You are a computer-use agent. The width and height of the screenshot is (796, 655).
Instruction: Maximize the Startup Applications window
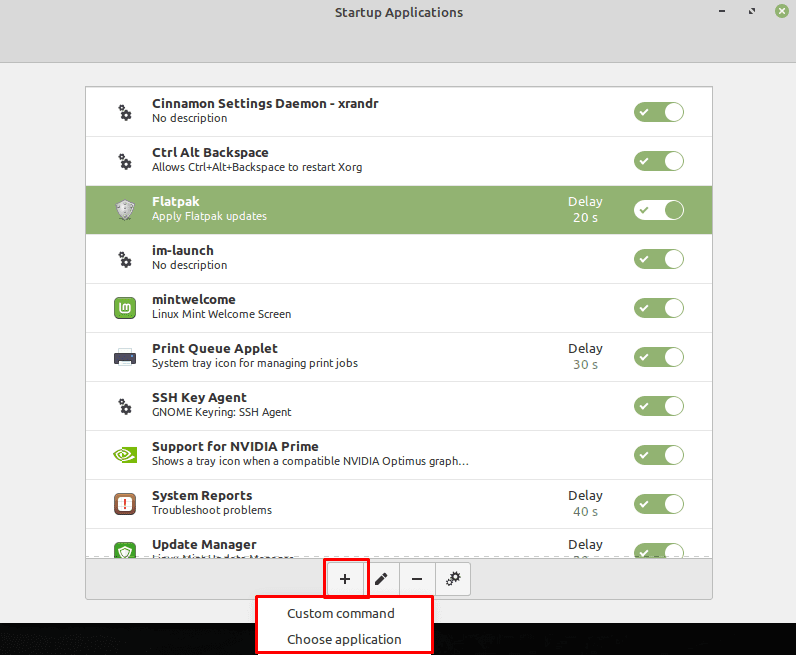tap(752, 11)
